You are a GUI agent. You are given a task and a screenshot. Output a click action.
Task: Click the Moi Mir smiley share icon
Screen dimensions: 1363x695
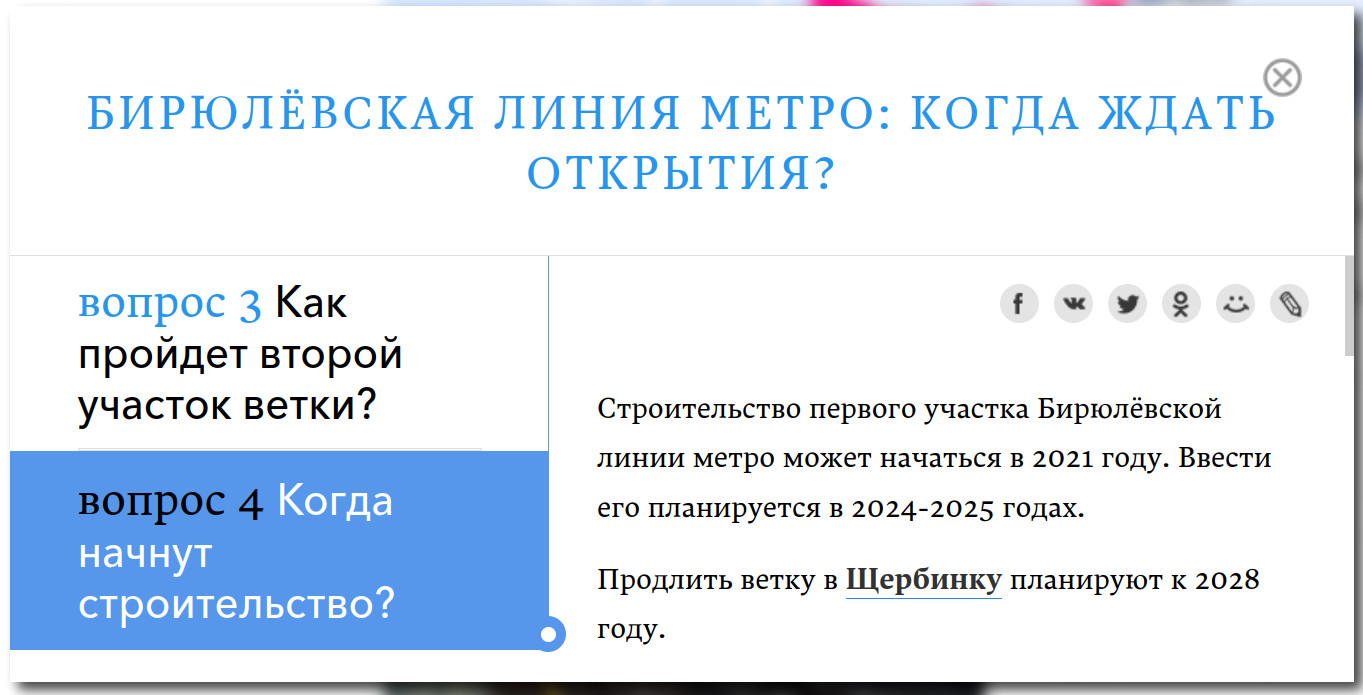pos(1235,303)
